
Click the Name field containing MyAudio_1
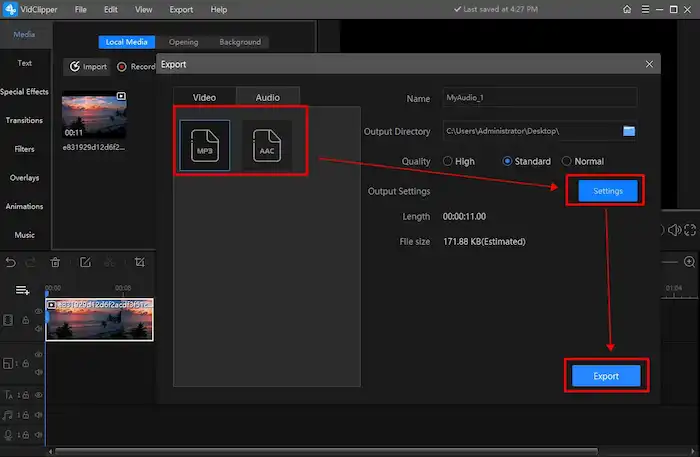click(540, 97)
